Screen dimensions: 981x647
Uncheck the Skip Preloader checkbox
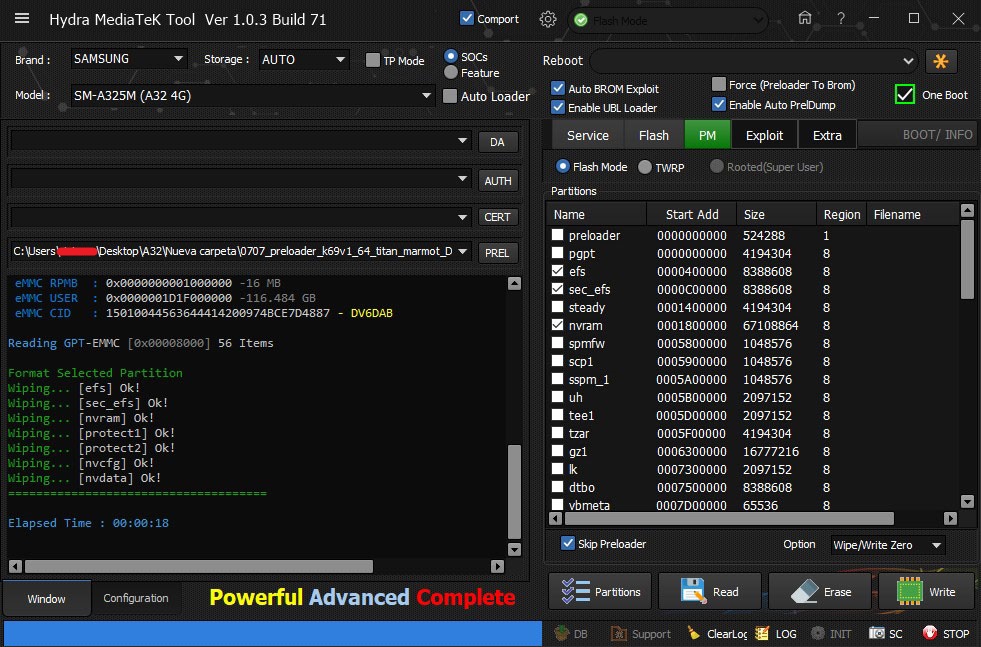click(568, 544)
